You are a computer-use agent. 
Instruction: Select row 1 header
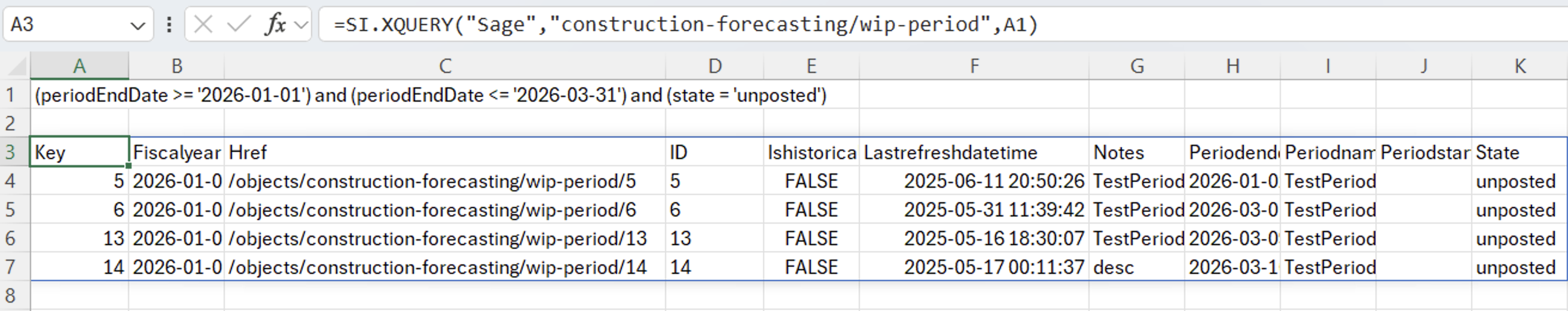[x=11, y=95]
